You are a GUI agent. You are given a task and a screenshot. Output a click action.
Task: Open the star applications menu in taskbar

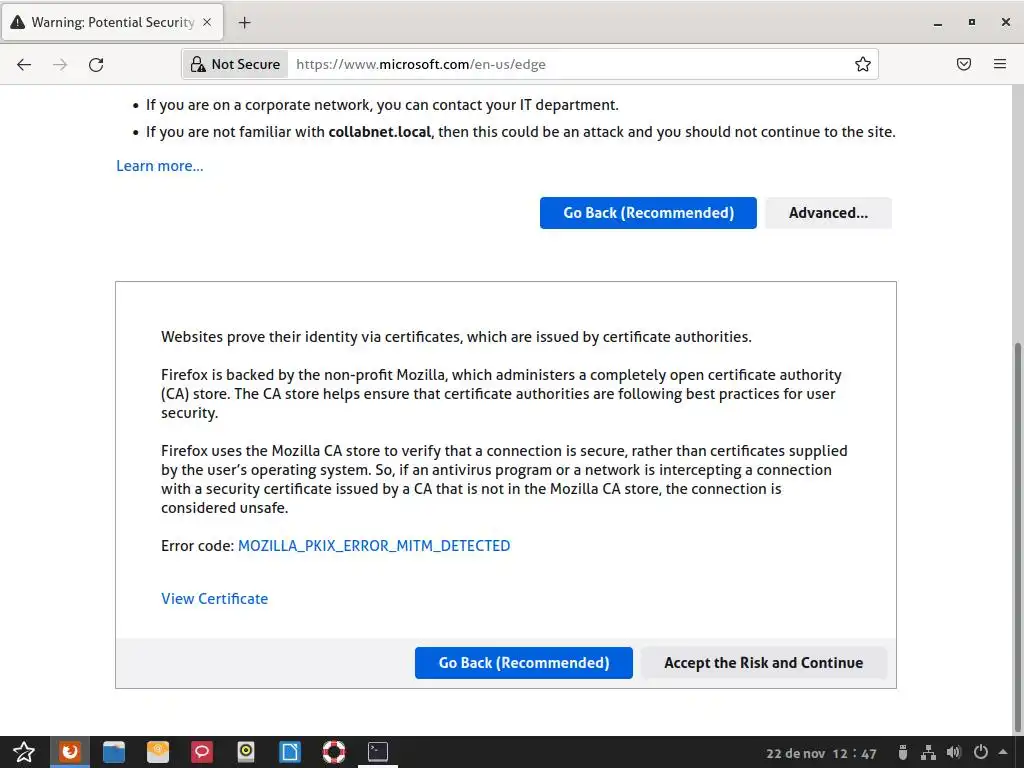(x=24, y=752)
